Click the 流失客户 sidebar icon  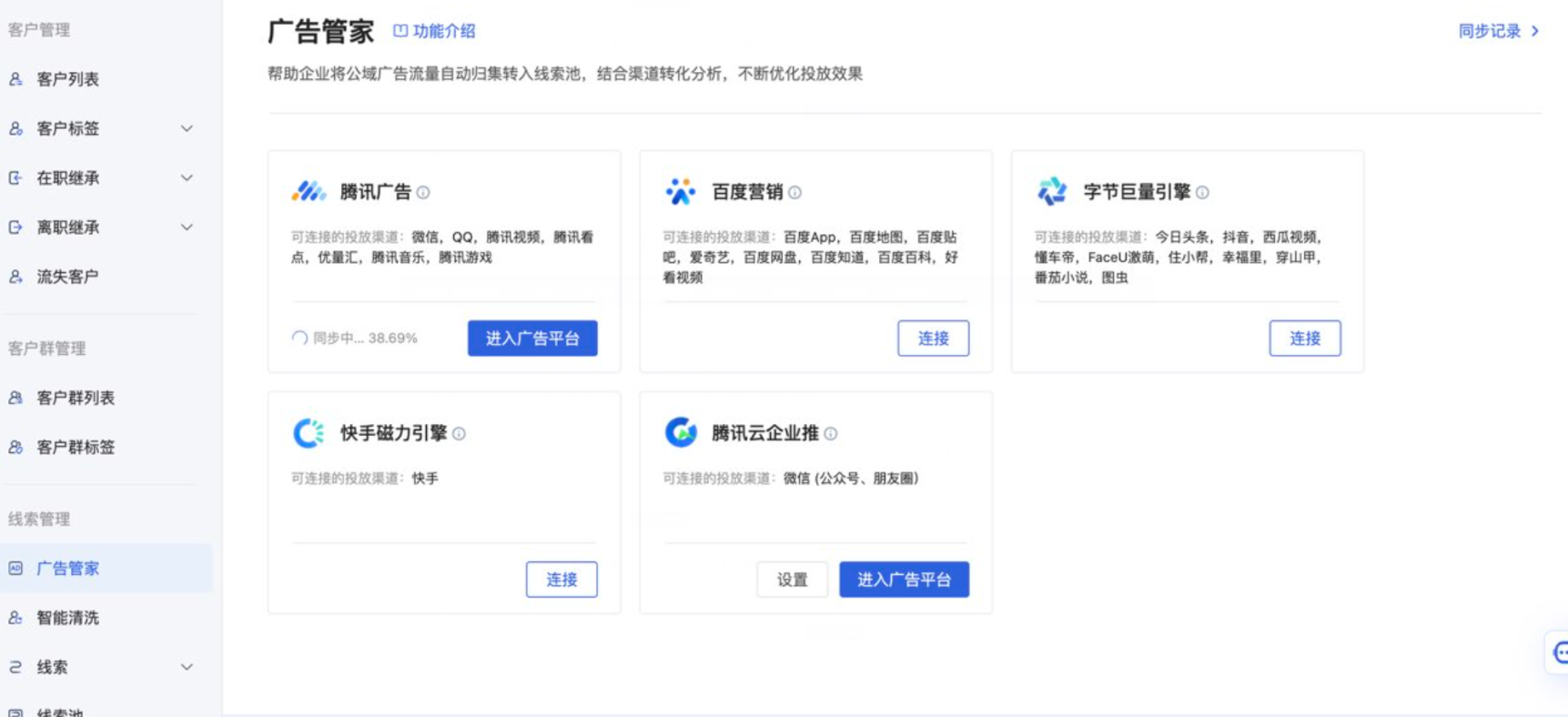click(15, 277)
